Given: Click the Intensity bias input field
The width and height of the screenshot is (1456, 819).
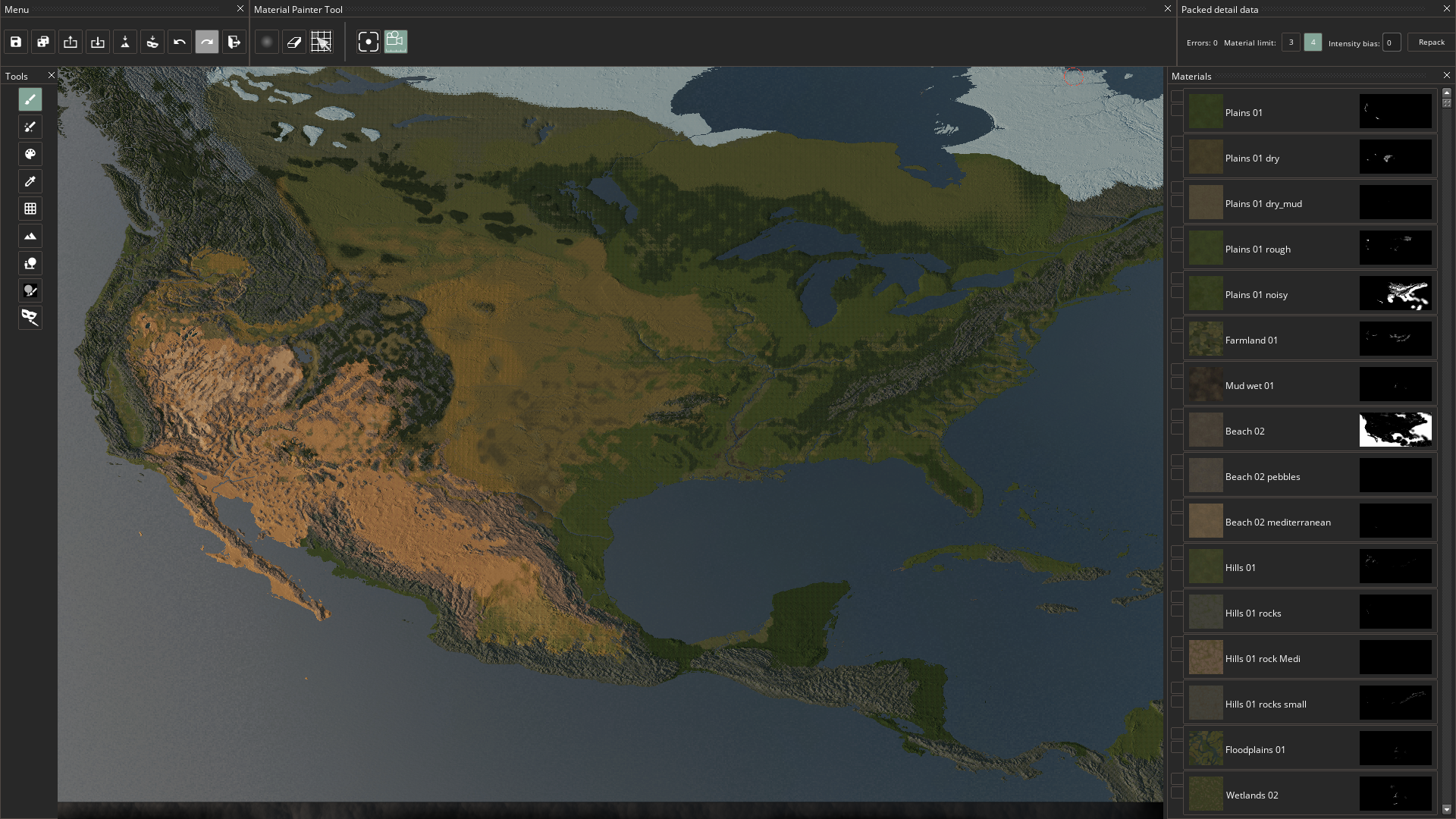Looking at the screenshot, I should 1392,42.
